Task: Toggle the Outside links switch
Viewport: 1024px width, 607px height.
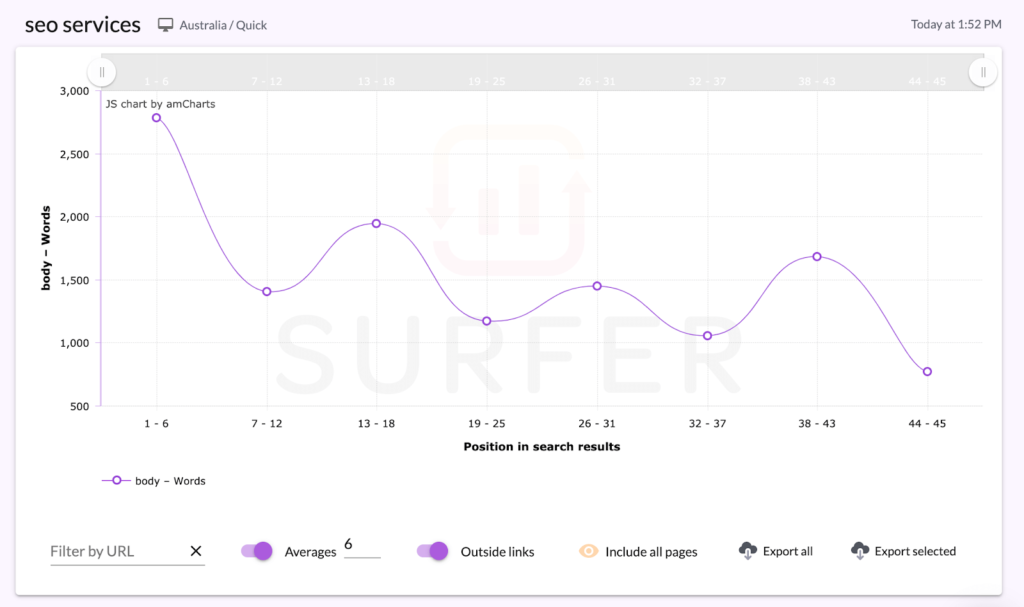Action: 432,551
